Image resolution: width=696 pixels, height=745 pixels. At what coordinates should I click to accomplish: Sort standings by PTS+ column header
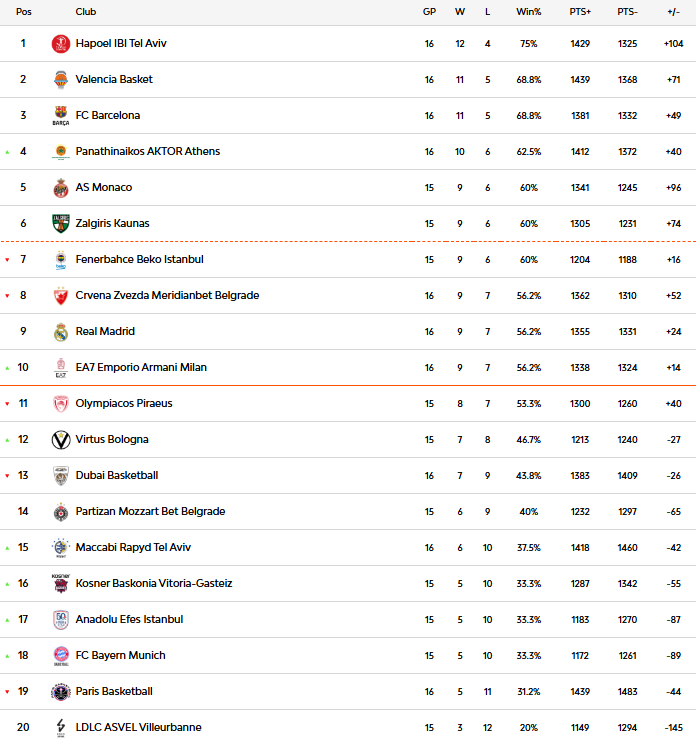580,12
